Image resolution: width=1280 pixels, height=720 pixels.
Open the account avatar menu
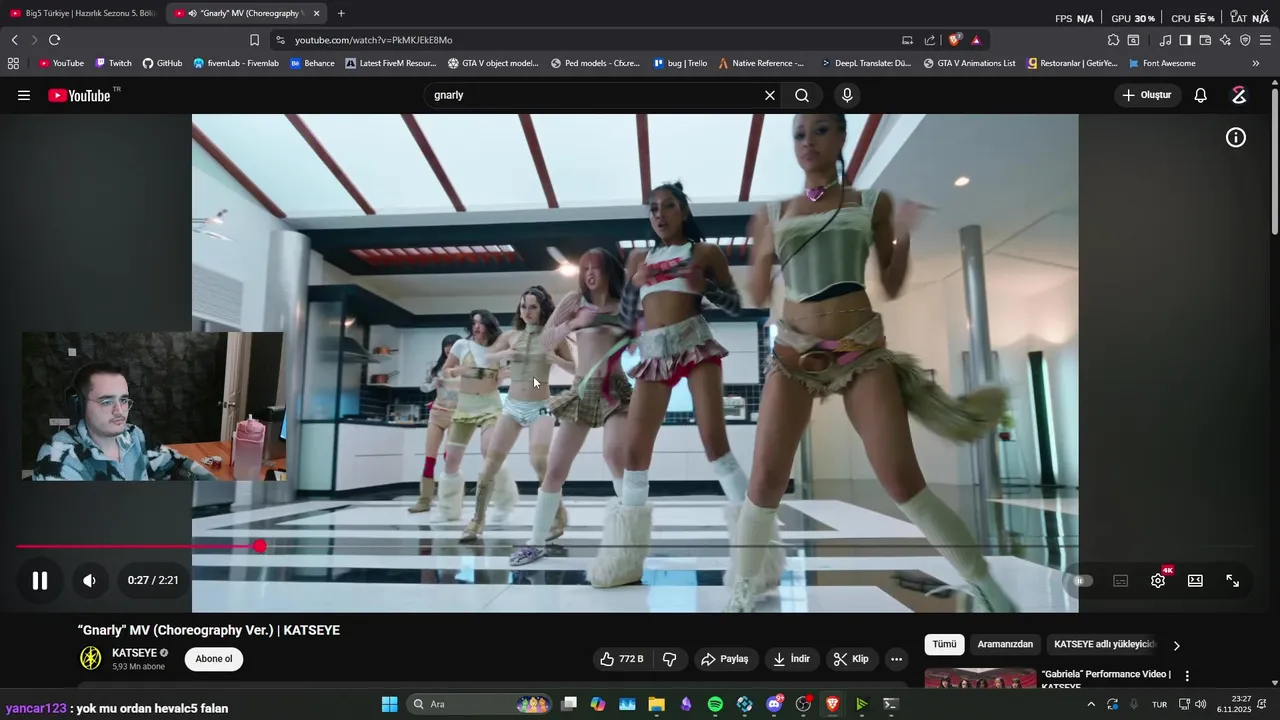click(1239, 95)
